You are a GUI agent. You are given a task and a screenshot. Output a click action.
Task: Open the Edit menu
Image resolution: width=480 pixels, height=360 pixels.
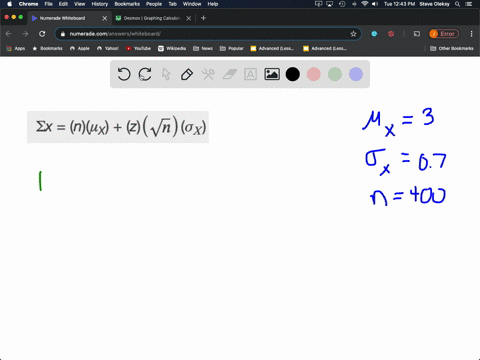[x=63, y=4]
